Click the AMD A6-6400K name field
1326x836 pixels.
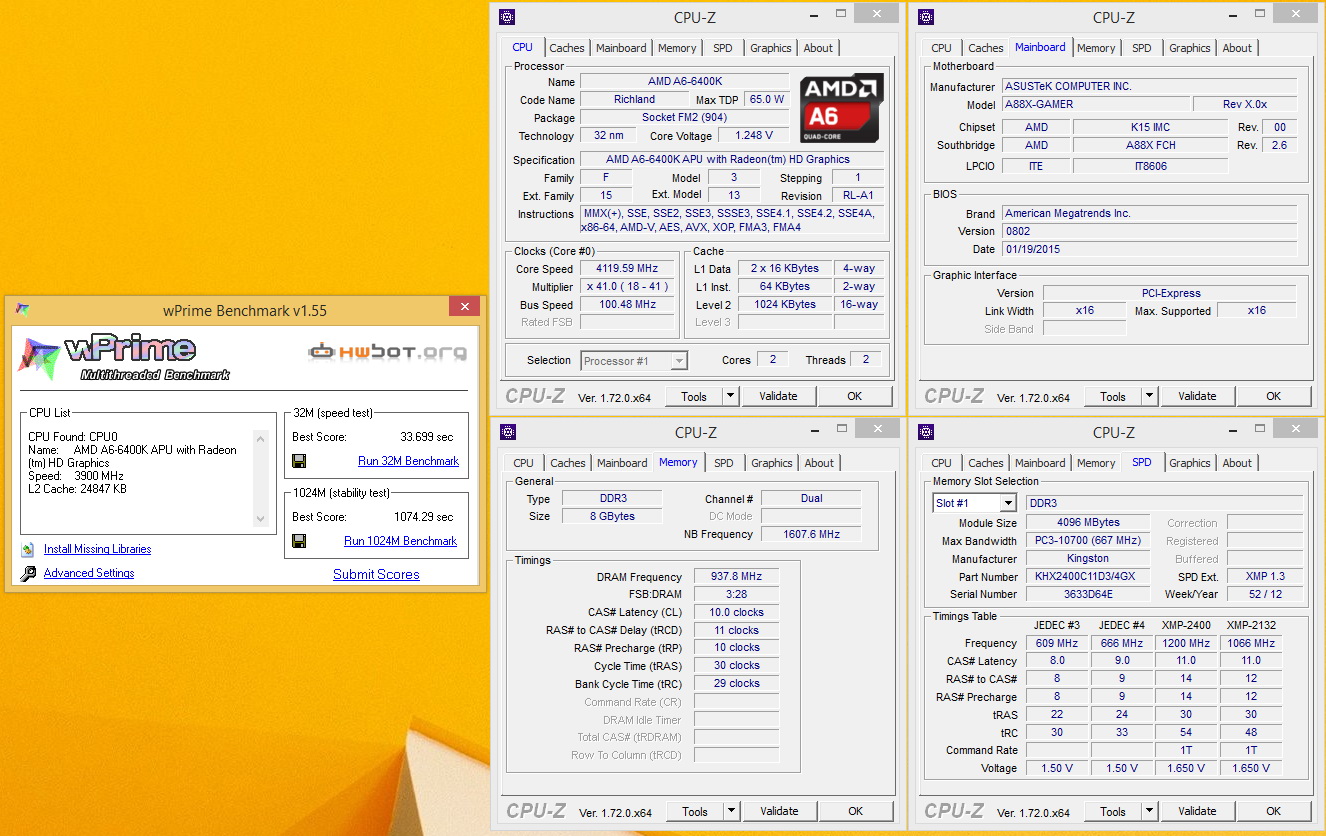685,82
